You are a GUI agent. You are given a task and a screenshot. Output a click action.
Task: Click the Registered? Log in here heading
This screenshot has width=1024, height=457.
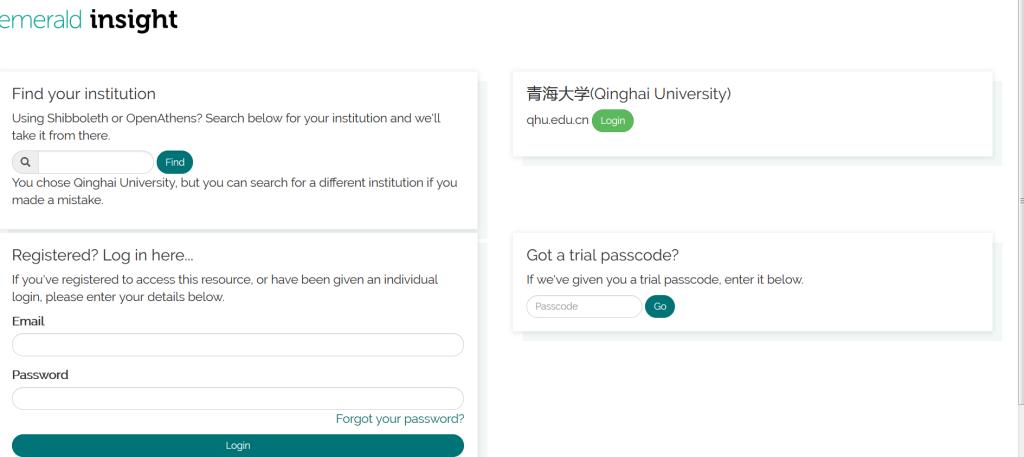point(103,255)
